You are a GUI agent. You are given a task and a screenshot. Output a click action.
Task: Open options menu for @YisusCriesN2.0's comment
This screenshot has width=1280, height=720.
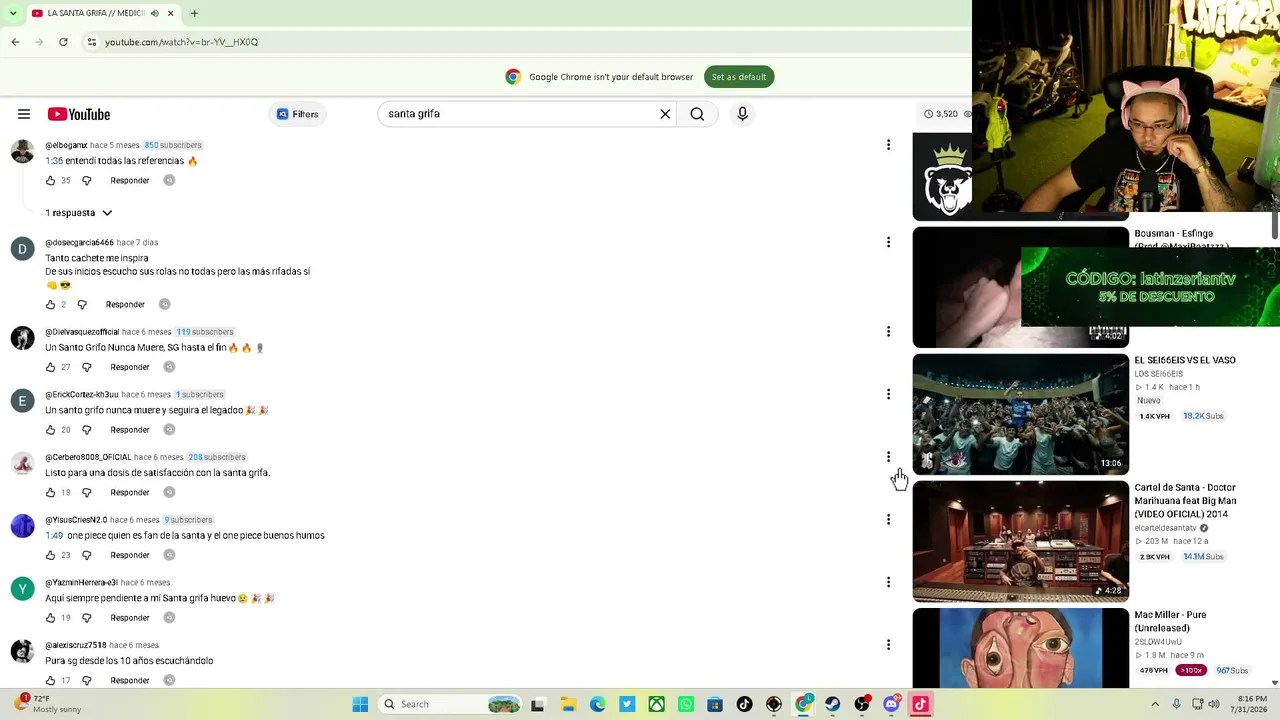coord(888,520)
